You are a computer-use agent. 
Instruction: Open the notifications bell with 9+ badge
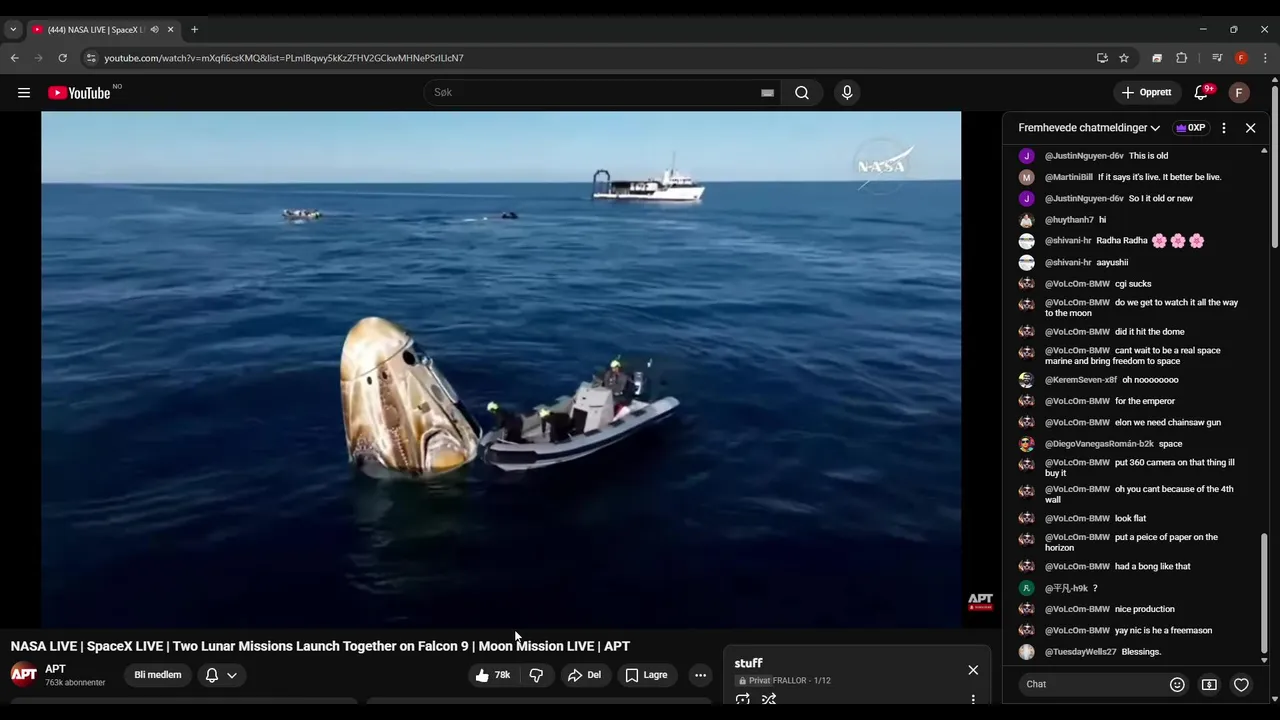(x=1203, y=93)
